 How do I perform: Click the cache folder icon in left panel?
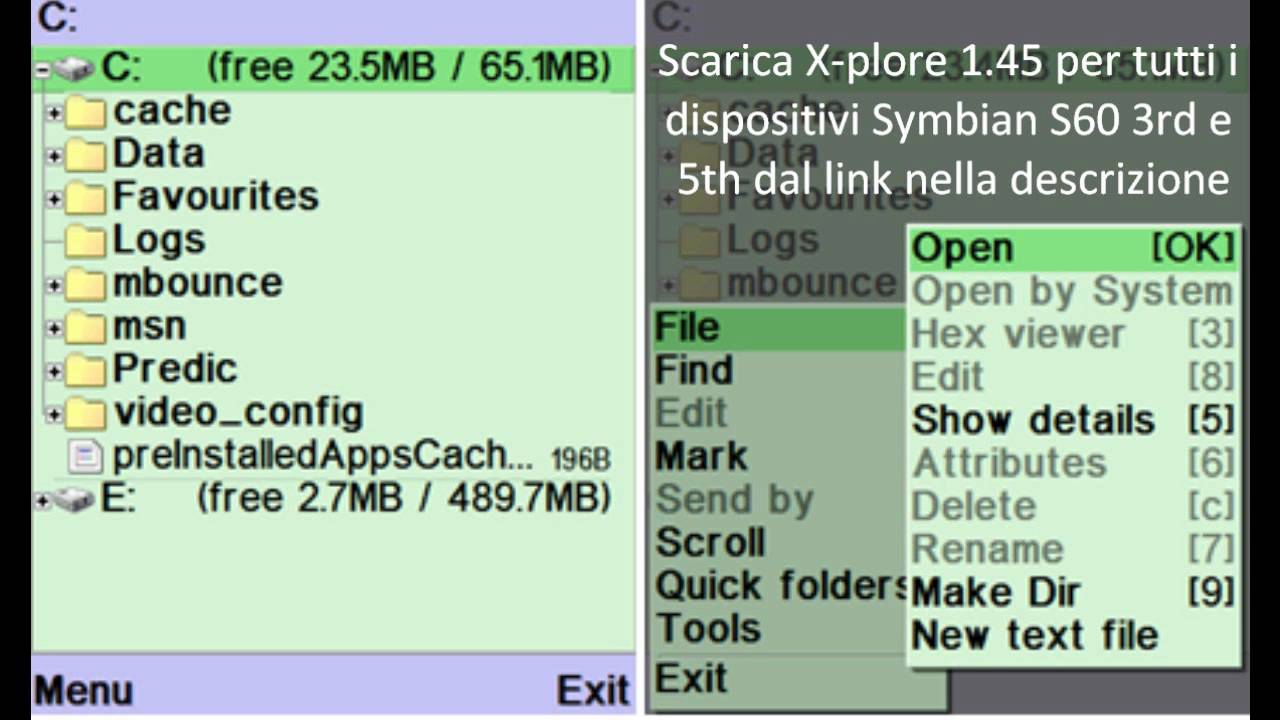[86, 112]
